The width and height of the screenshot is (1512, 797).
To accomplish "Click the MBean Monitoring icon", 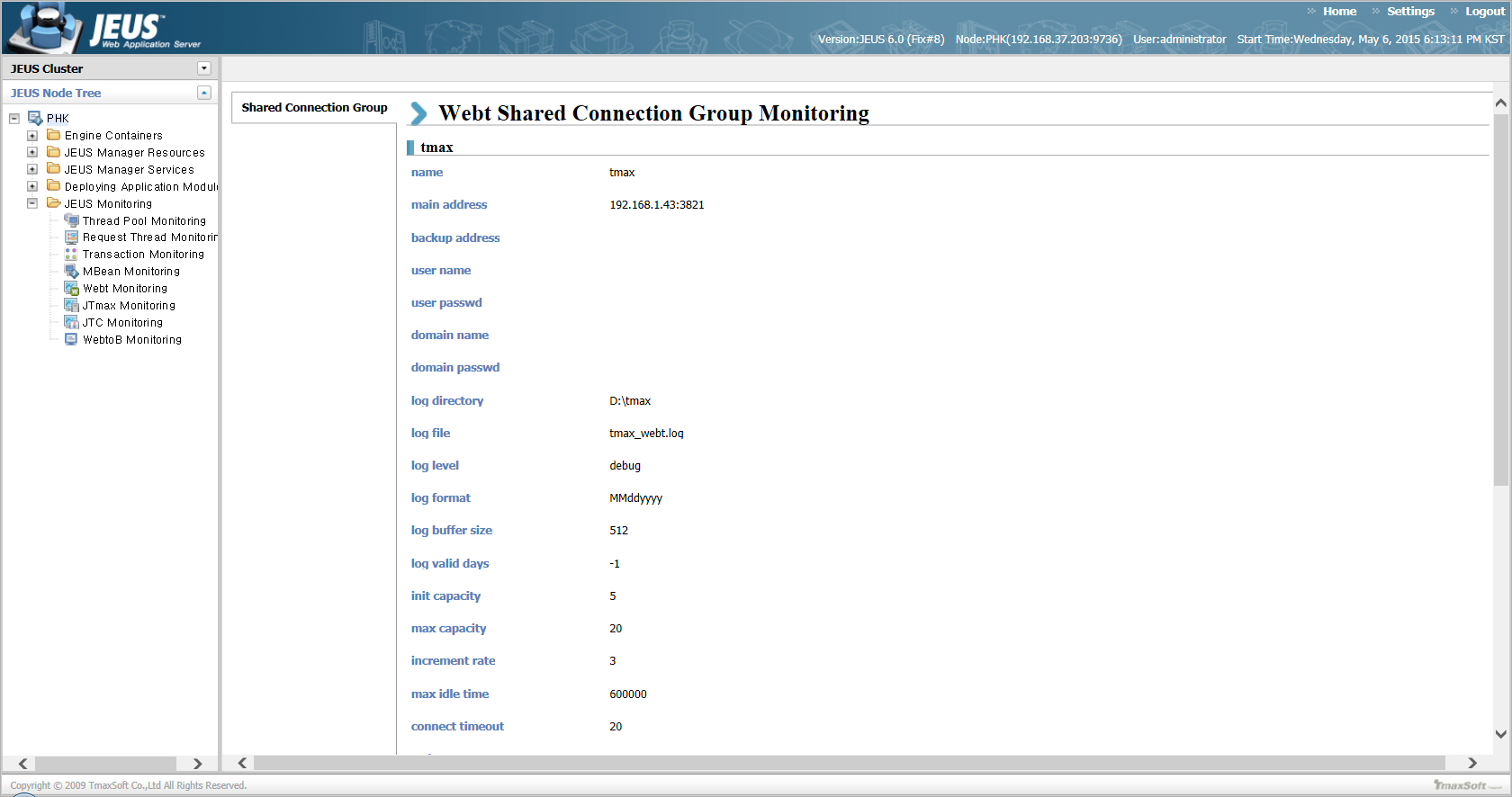I will pyautogui.click(x=71, y=272).
